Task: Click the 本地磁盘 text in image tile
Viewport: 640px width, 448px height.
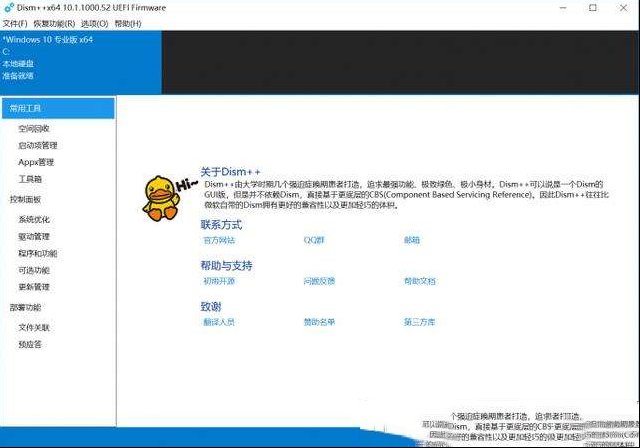Action: pos(18,64)
